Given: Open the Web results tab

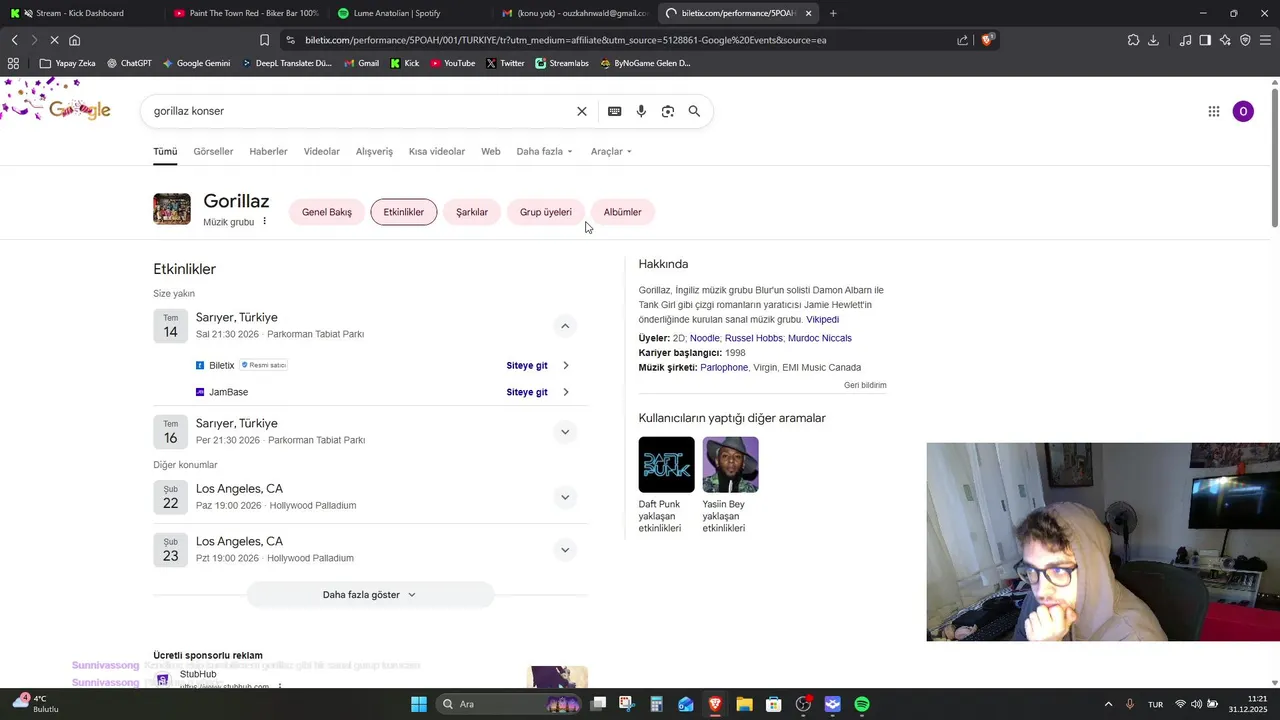Looking at the screenshot, I should pos(490,152).
